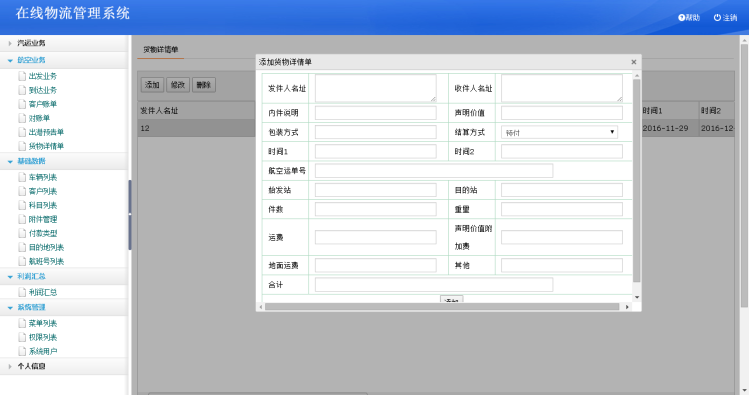Open 付款类型 in the sidebar
The image size is (749, 395).
(43, 233)
